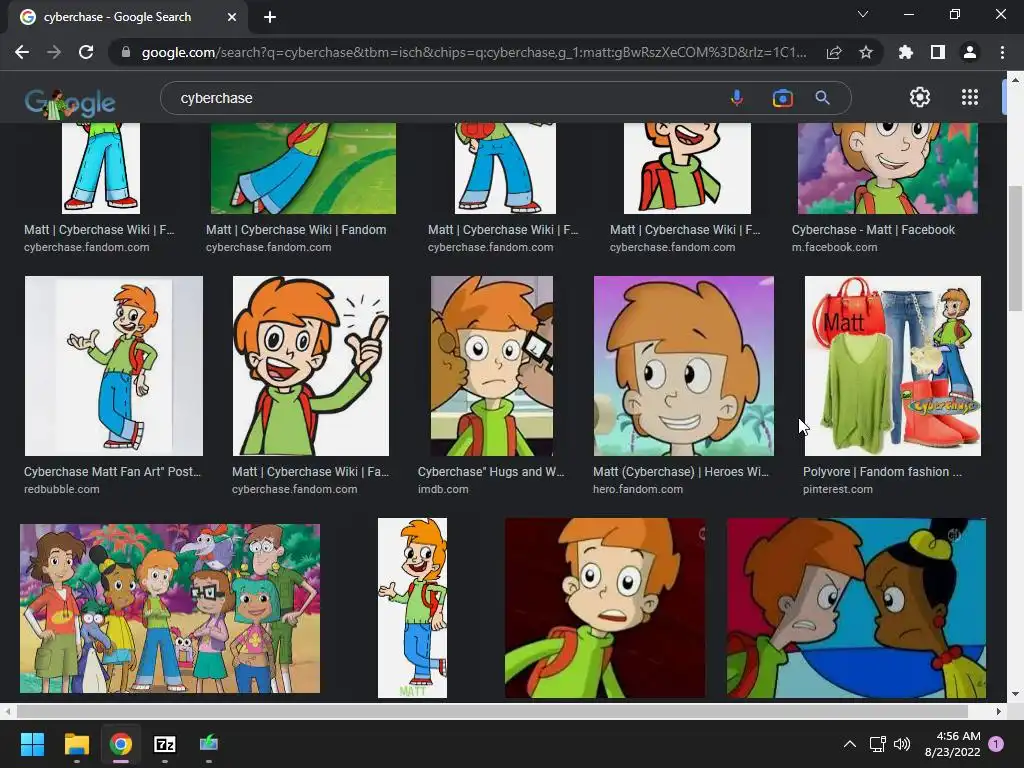Screen dimensions: 1024x768
Task: Open the imdb.com source link
Action: [443, 489]
